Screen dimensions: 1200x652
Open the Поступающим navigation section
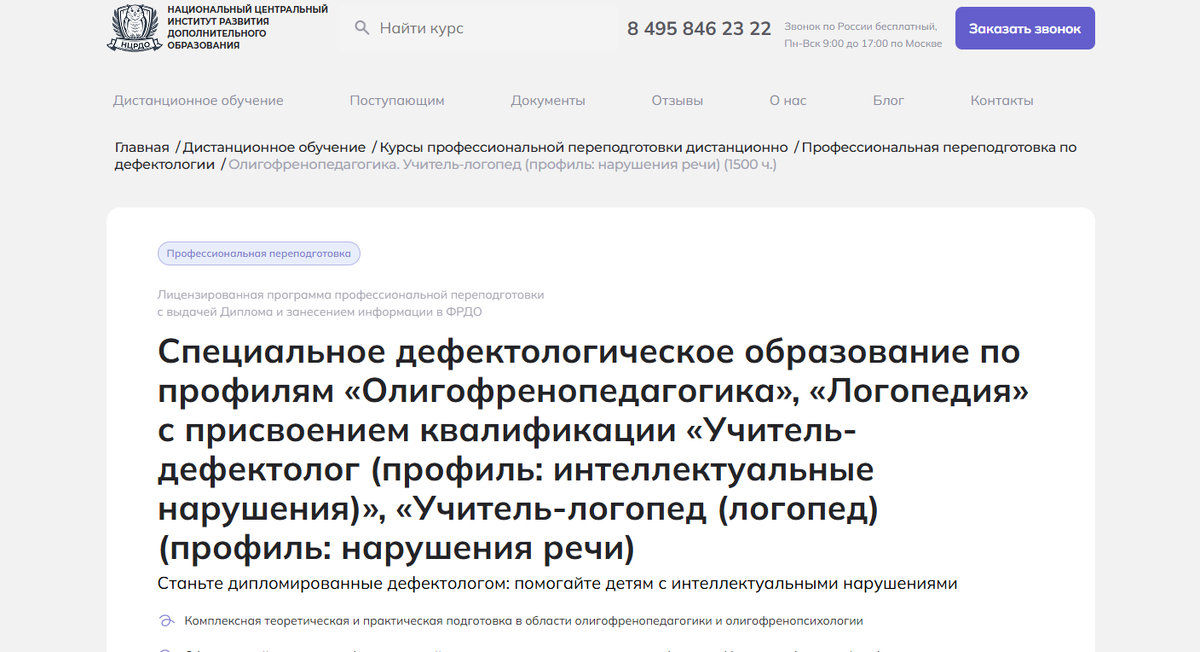pos(397,100)
